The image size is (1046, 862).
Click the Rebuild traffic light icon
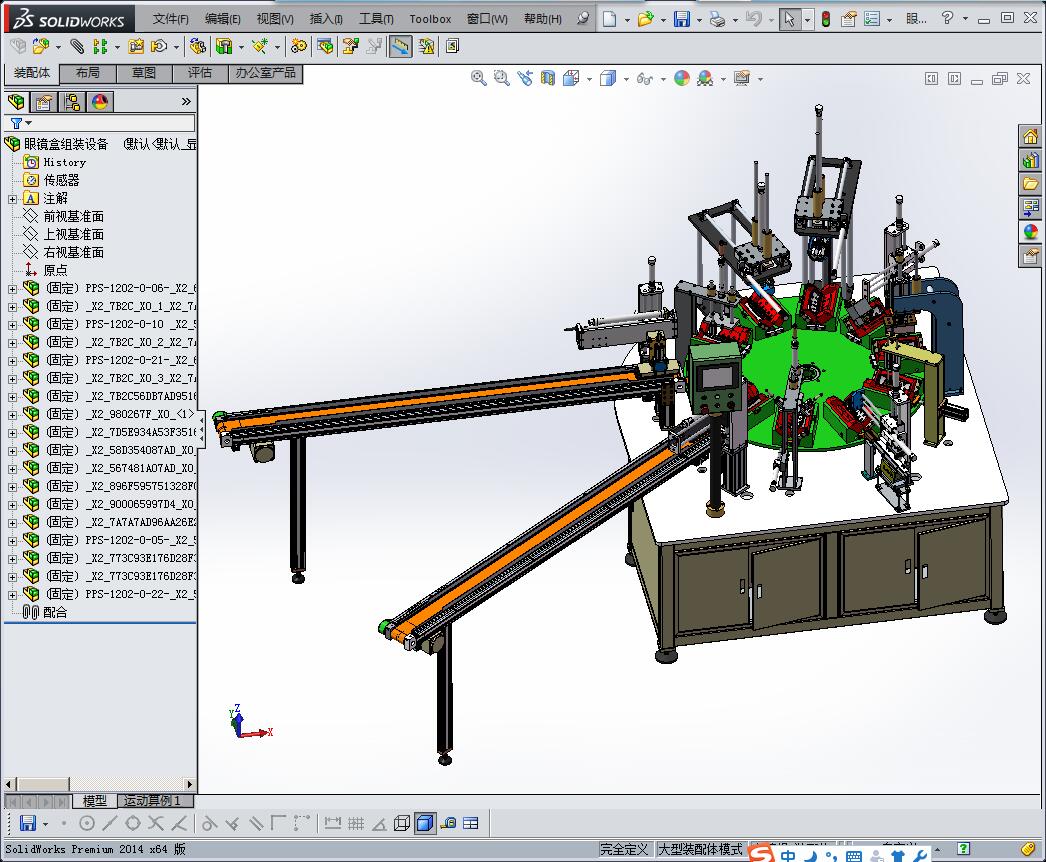[x=825, y=19]
